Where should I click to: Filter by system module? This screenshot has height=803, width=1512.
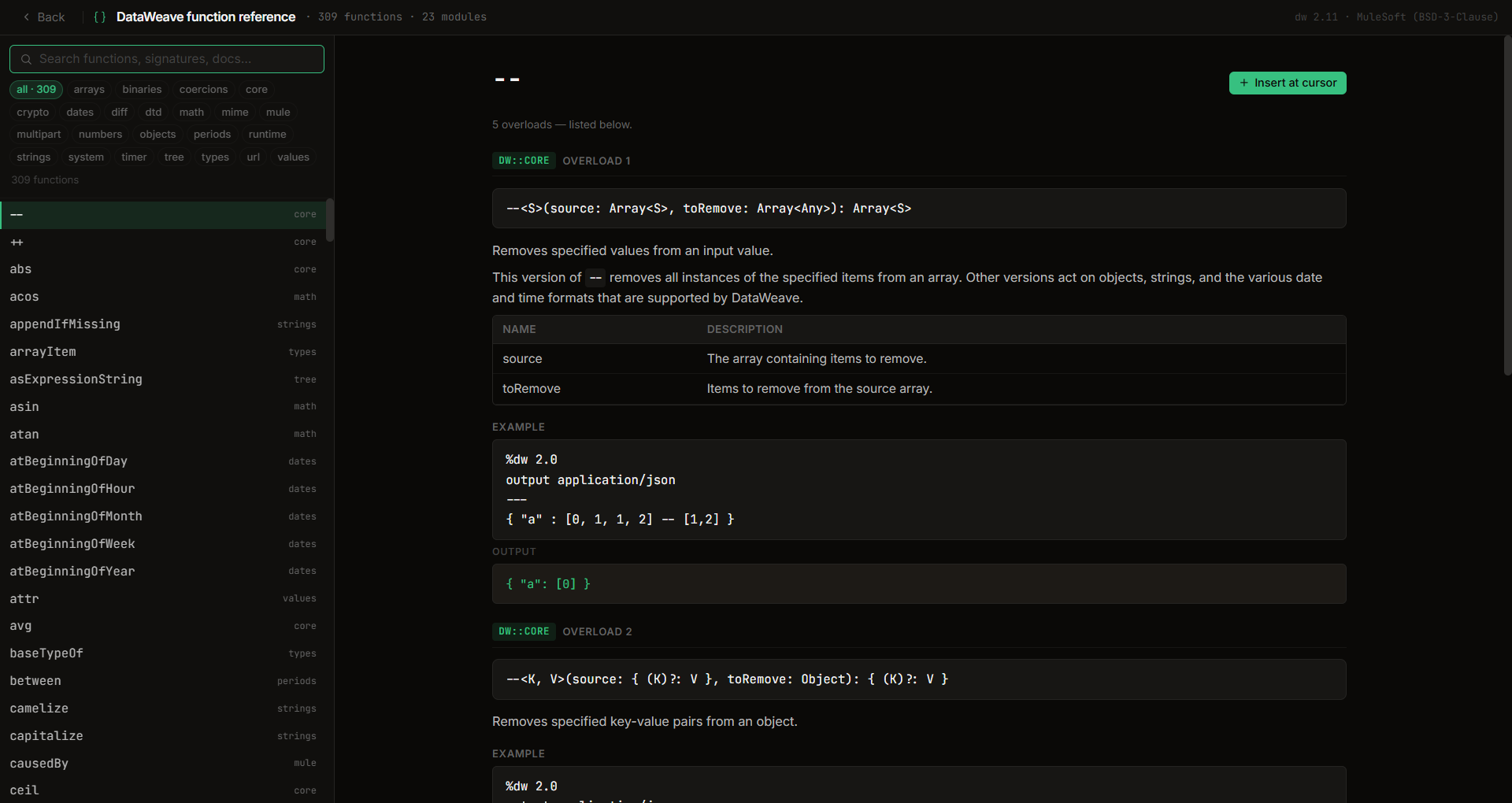86,157
